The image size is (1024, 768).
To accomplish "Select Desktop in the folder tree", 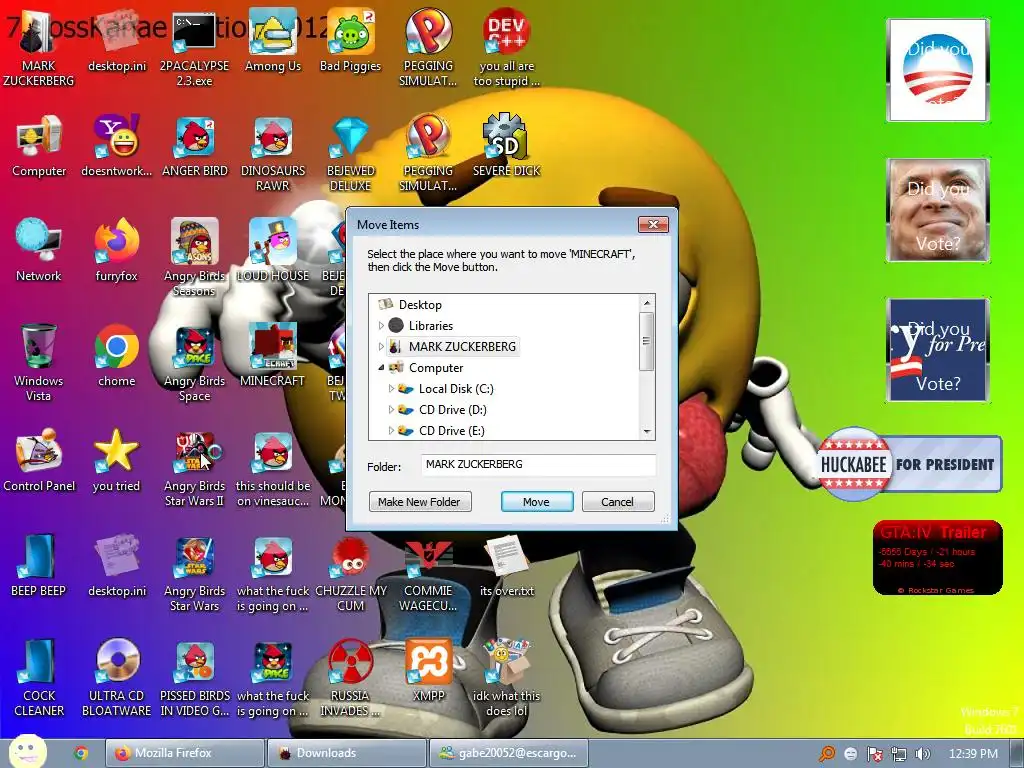I will click(x=420, y=304).
